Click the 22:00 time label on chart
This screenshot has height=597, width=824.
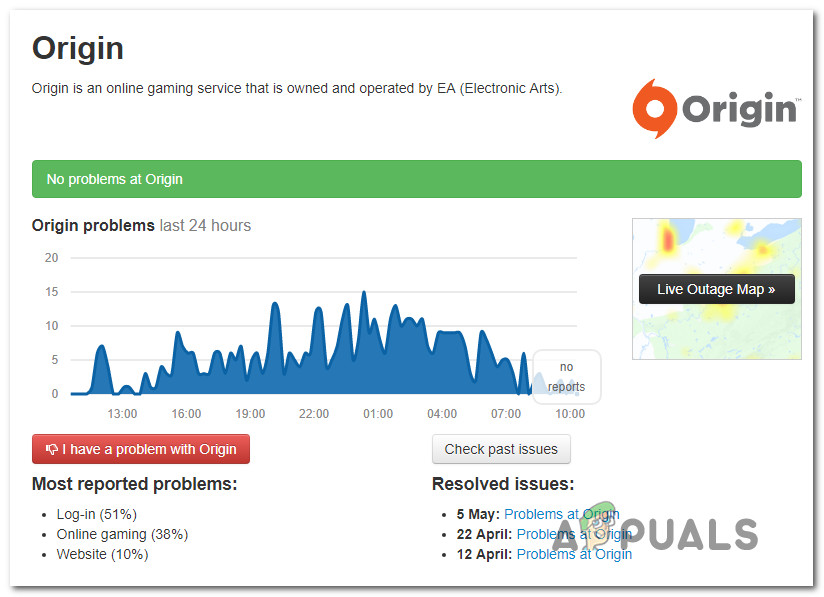pos(314,414)
